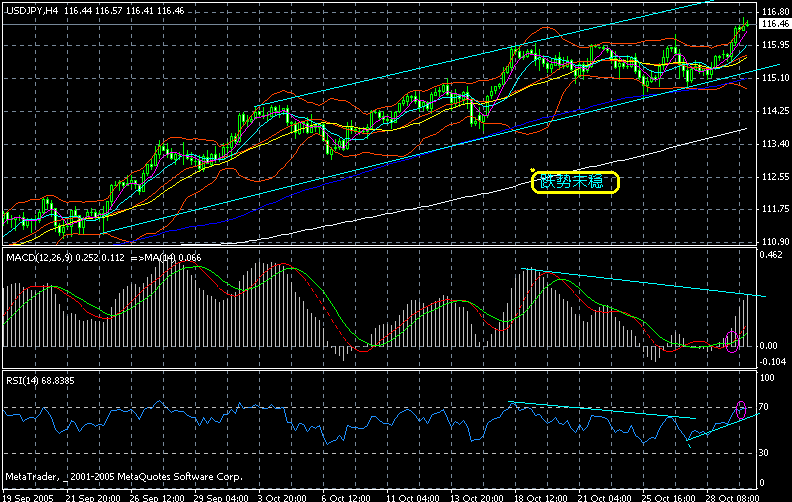Viewport: 792px width, 502px height.
Task: Click the RSI scale value 100
Action: point(767,378)
